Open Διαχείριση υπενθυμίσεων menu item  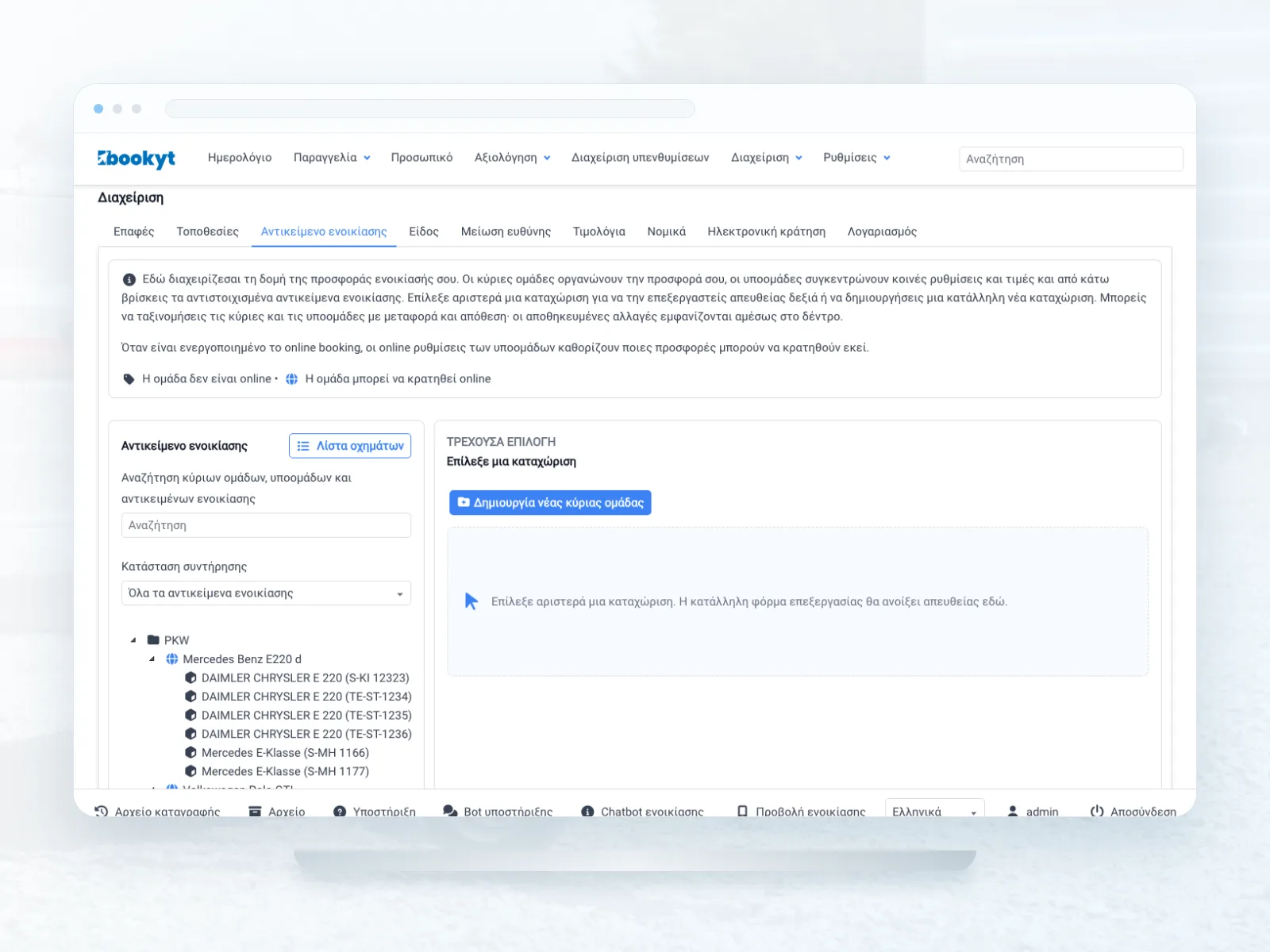click(x=641, y=158)
